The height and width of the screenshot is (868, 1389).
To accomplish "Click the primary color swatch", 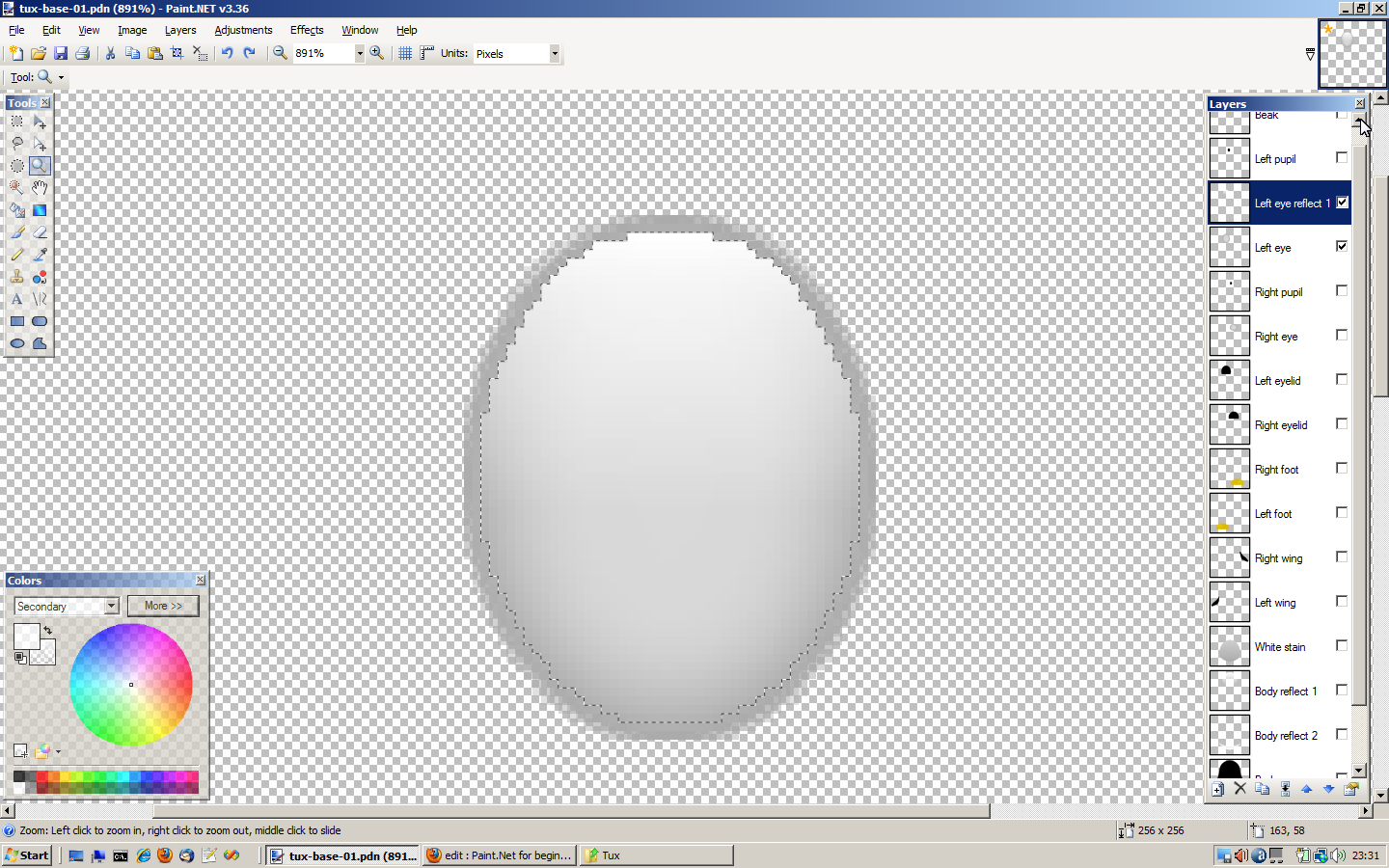I will [26, 636].
